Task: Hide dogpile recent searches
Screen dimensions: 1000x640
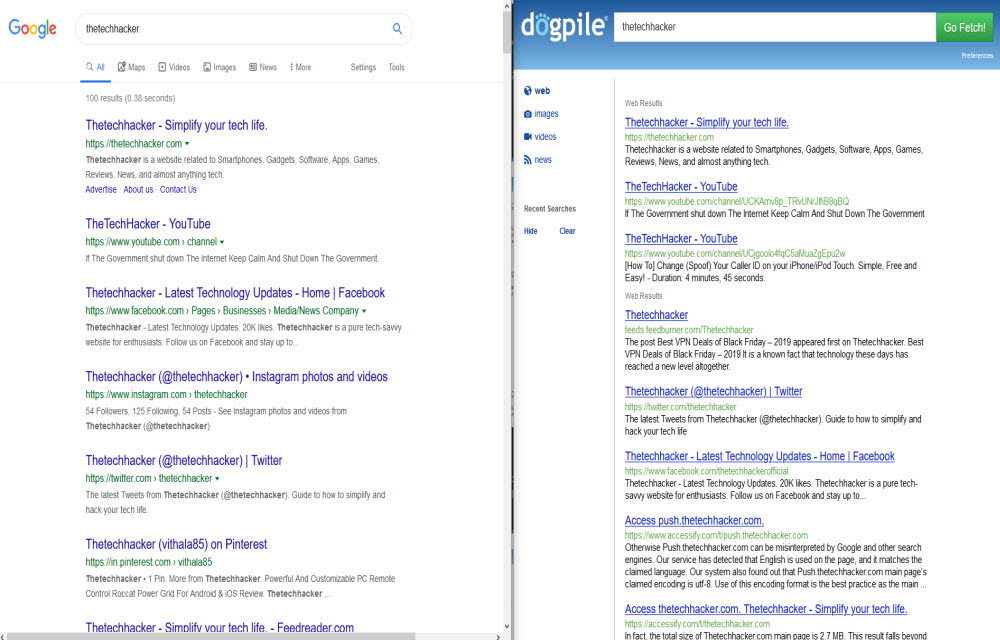Action: click(x=531, y=231)
